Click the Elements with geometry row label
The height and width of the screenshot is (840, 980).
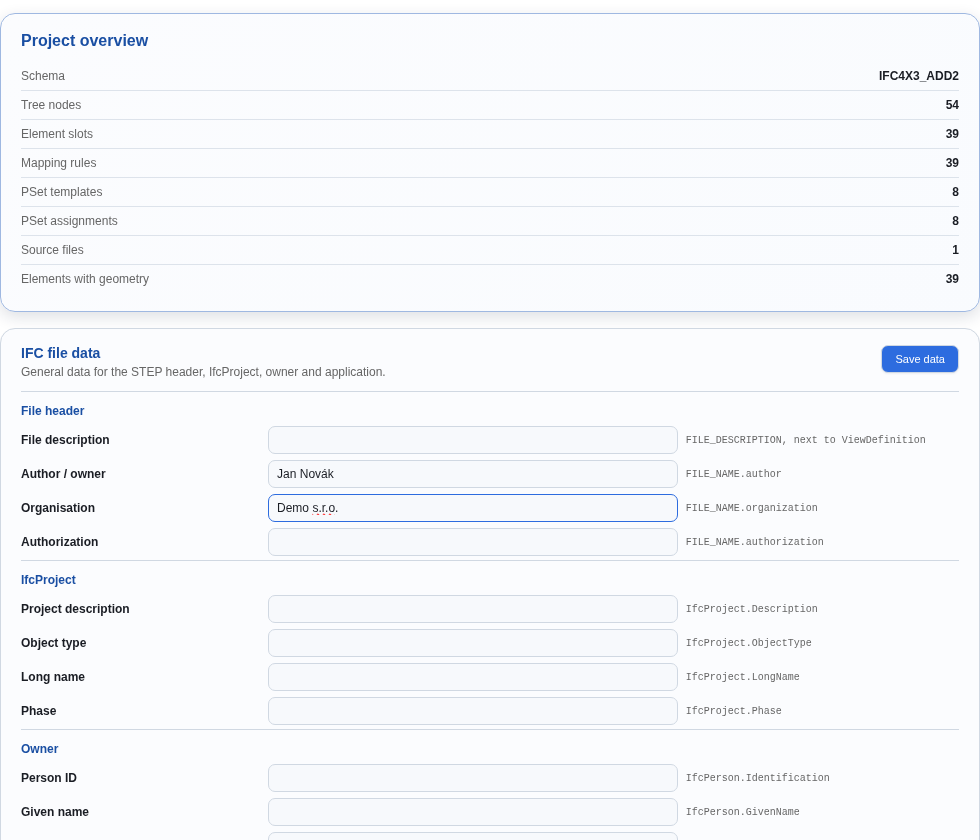point(85,279)
